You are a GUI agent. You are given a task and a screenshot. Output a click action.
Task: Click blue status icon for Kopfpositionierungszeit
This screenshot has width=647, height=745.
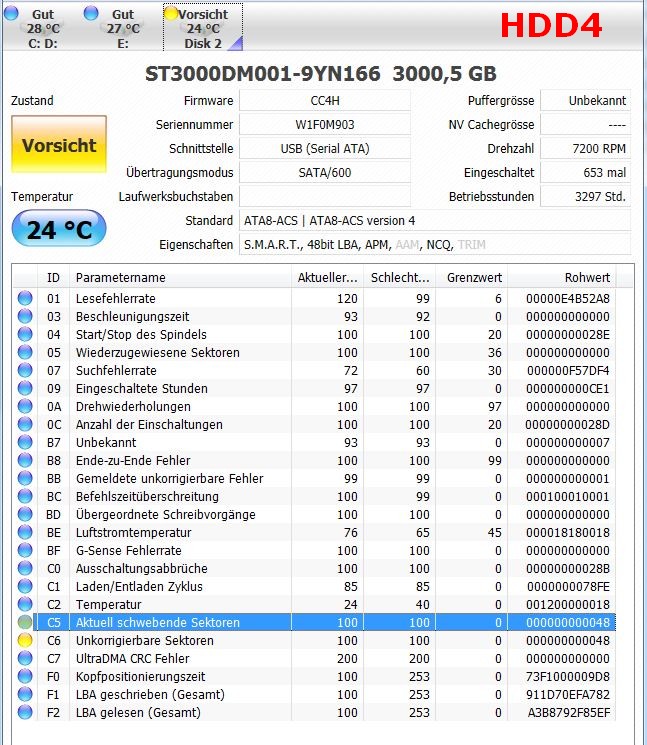click(x=25, y=676)
